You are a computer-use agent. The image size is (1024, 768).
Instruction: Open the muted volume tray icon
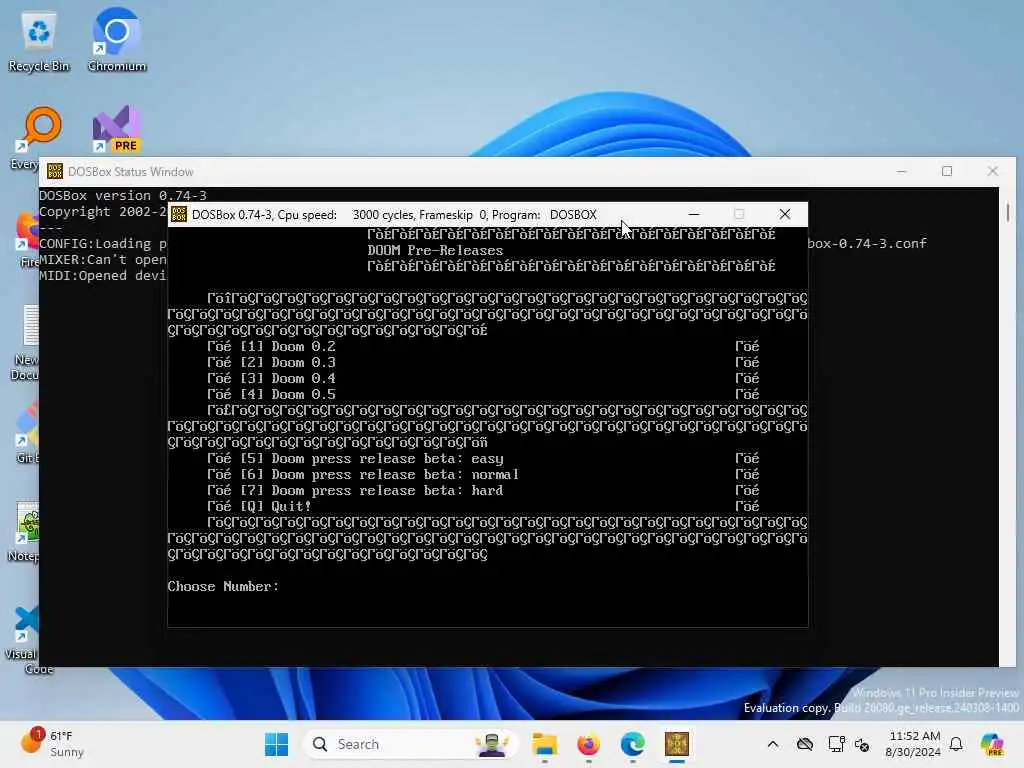click(x=861, y=744)
